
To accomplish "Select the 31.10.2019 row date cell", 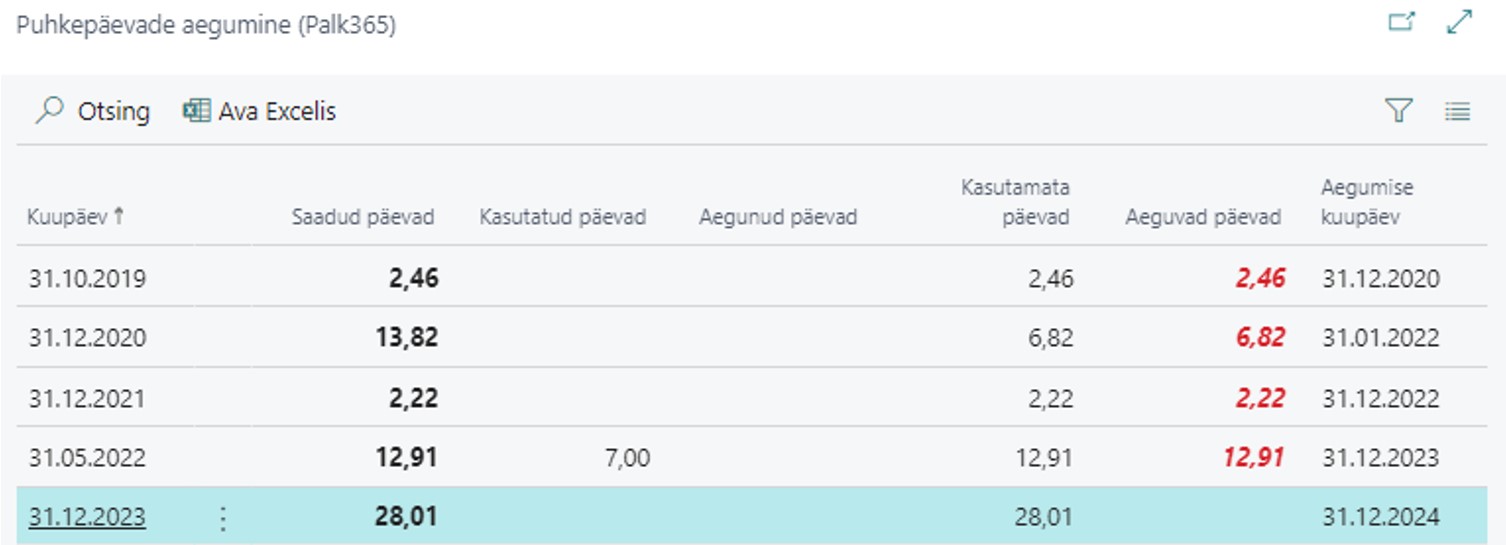I will (87, 278).
